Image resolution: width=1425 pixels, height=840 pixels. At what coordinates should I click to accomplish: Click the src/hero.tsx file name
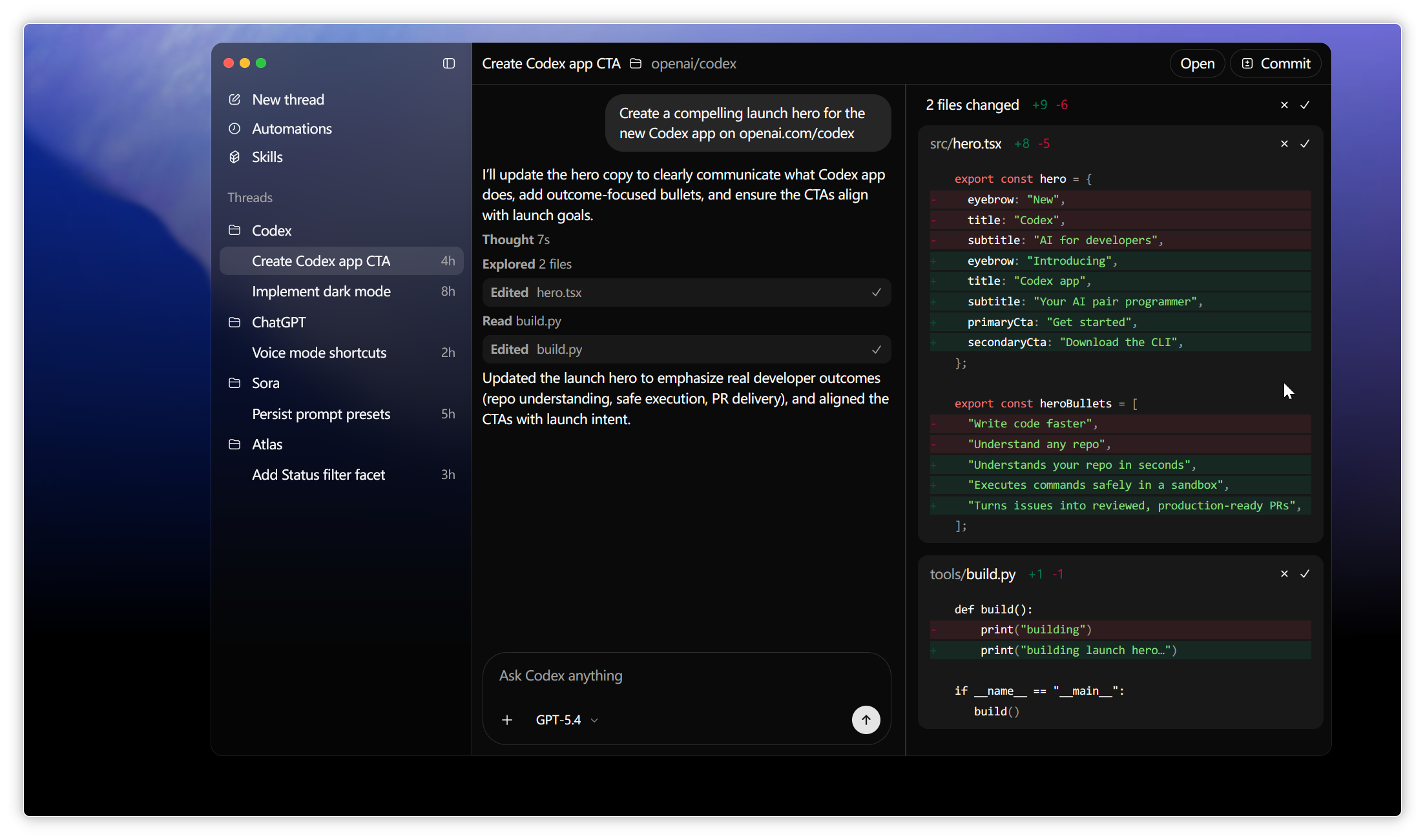(x=966, y=143)
